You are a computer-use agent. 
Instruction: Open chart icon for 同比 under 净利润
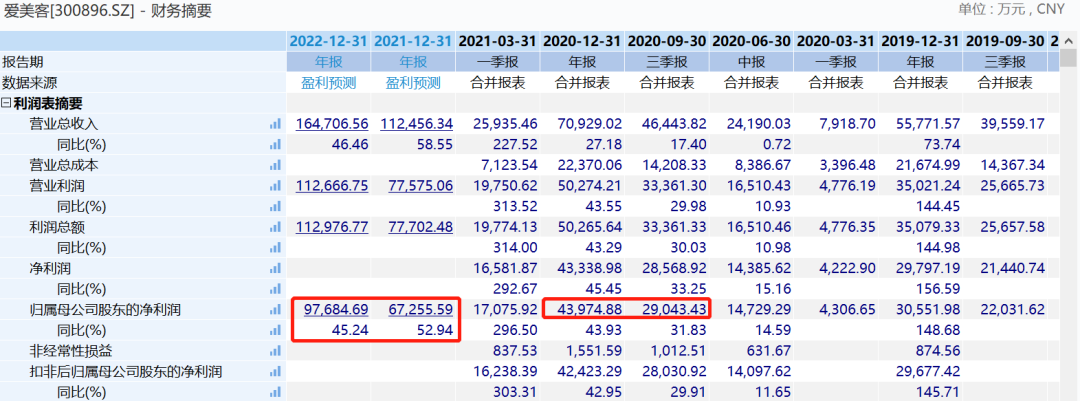(x=276, y=289)
